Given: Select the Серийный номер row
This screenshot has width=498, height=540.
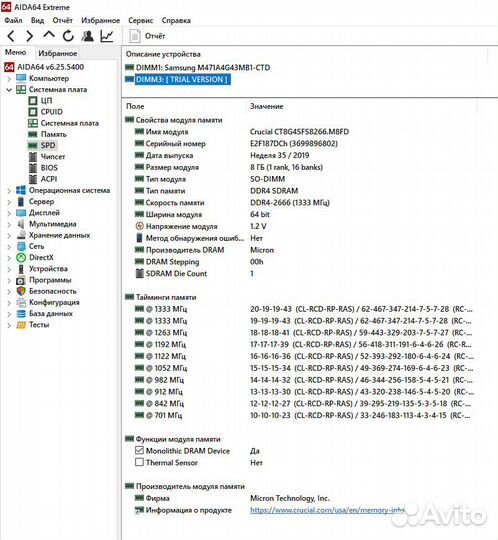Looking at the screenshot, I should [x=236, y=144].
